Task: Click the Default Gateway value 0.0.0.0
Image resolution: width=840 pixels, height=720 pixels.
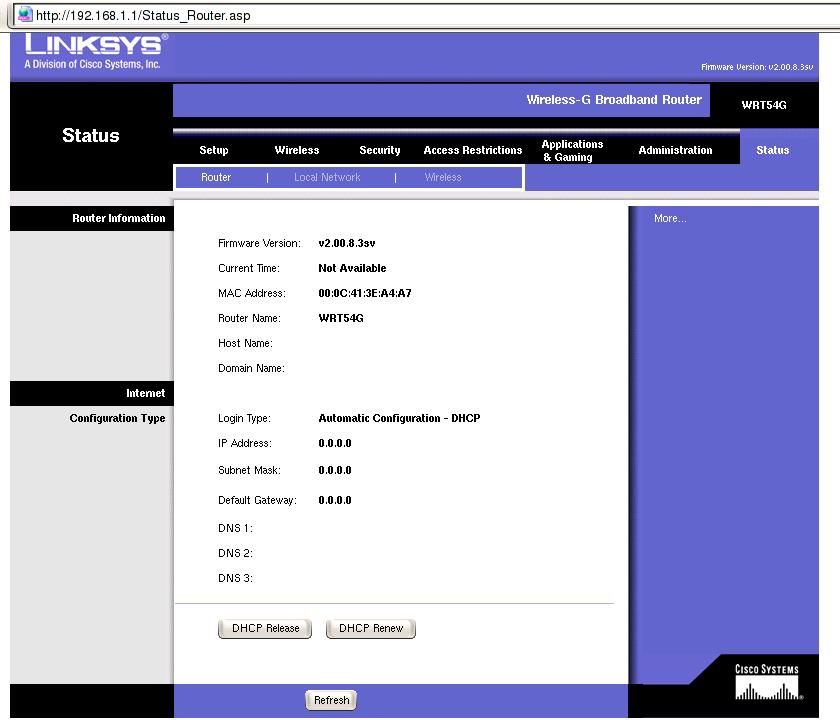Action: tap(335, 500)
